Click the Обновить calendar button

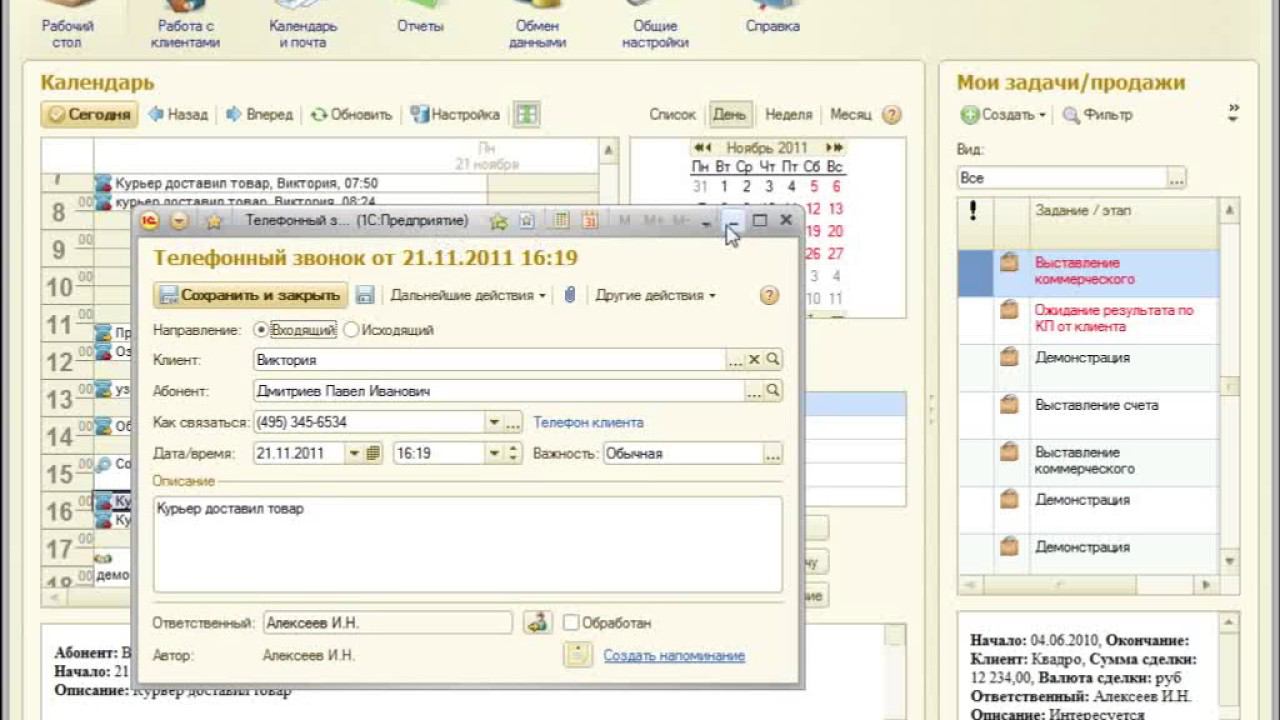point(351,114)
